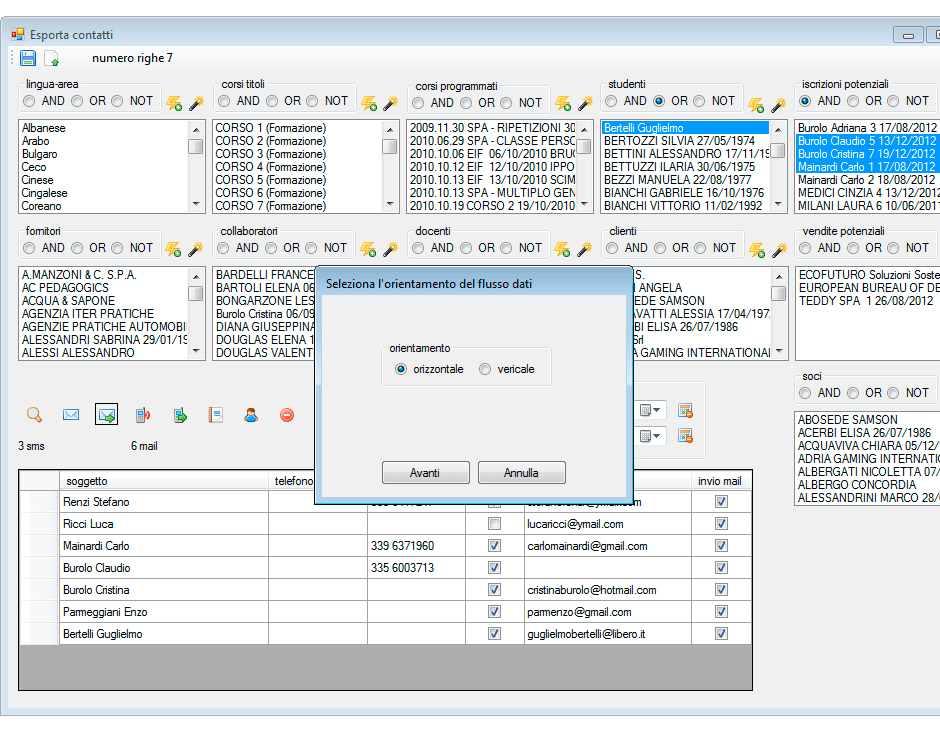Click the up arrow of corsi titoli list scrollbar

pos(390,129)
